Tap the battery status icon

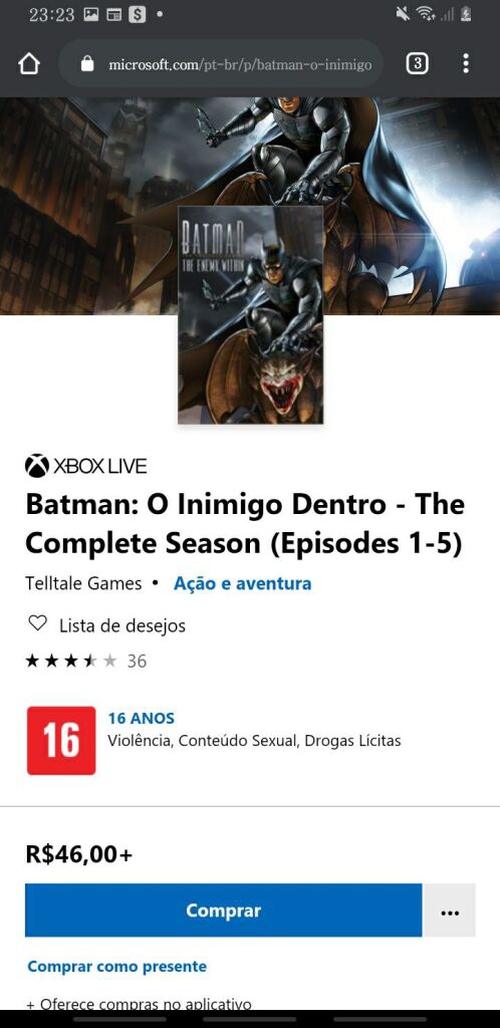[x=466, y=14]
